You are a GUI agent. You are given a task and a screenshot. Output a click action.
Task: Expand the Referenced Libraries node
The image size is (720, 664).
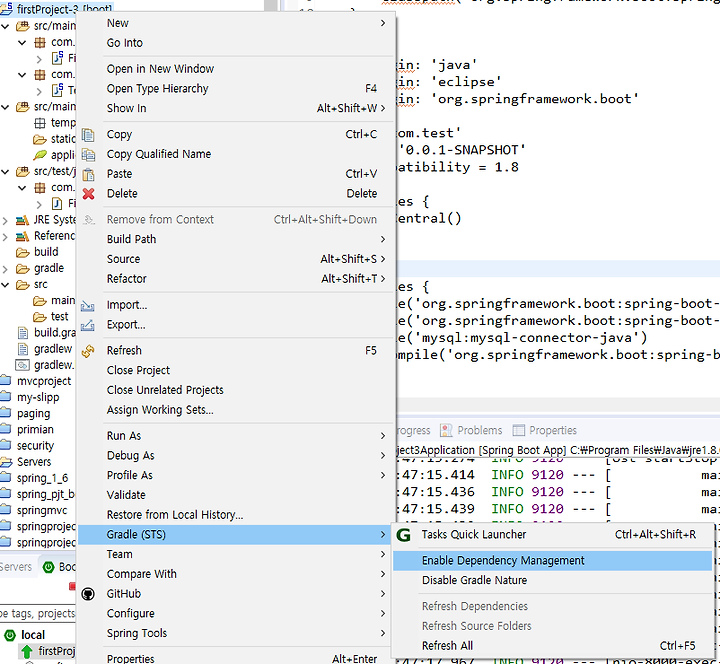tap(5, 237)
